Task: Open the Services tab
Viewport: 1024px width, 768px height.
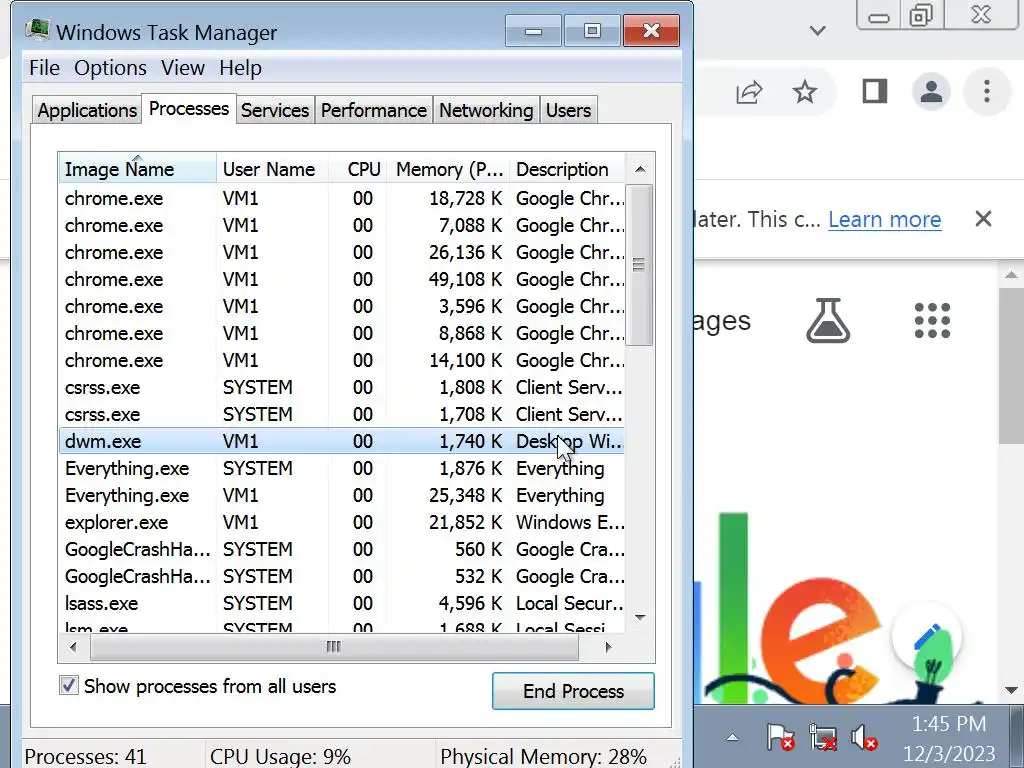Action: (x=275, y=110)
